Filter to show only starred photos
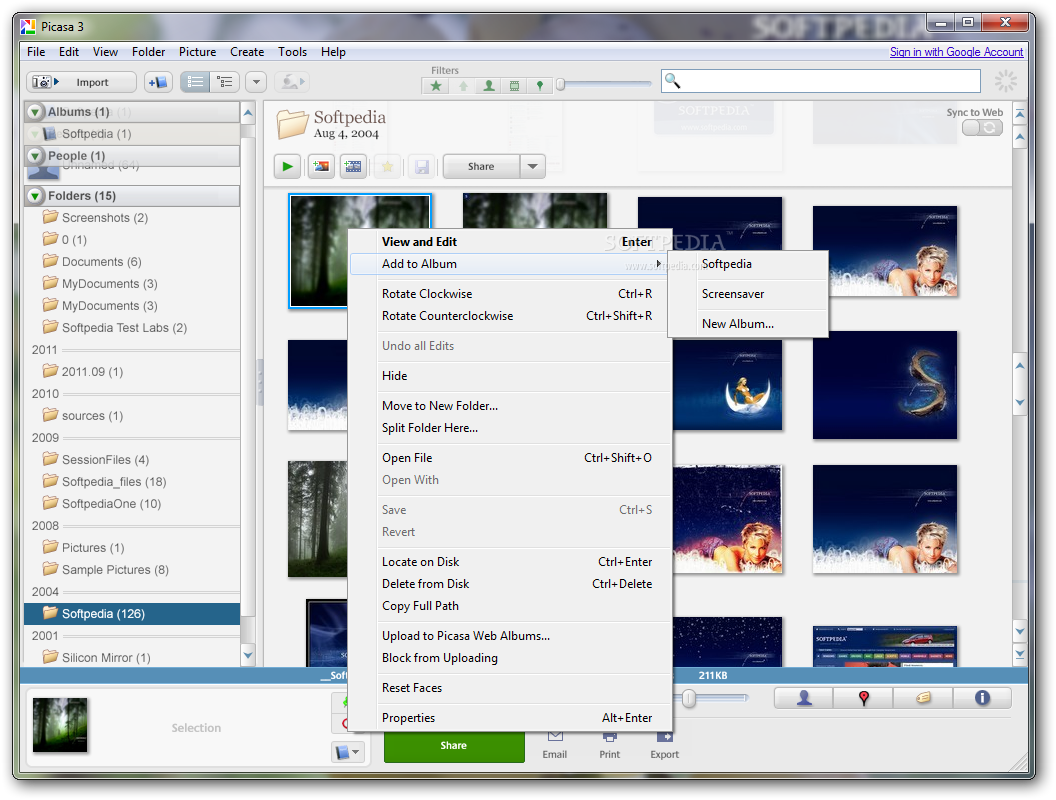1056x800 pixels. pos(436,86)
